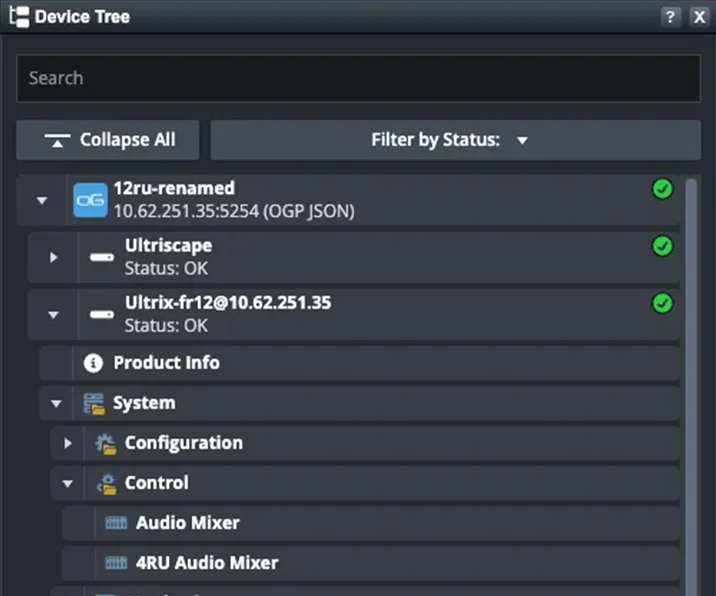Click the green status check for Ultriscape
Screen dimensions: 716x596
tap(662, 246)
